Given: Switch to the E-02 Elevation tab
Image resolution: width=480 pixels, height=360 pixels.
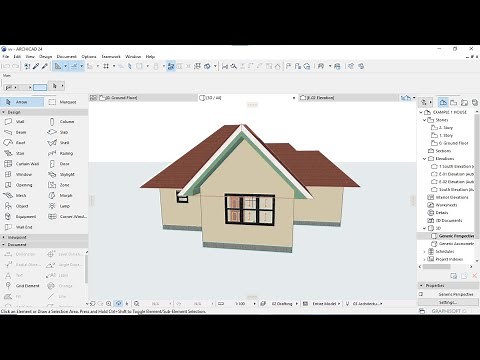Looking at the screenshot, I should (348, 98).
